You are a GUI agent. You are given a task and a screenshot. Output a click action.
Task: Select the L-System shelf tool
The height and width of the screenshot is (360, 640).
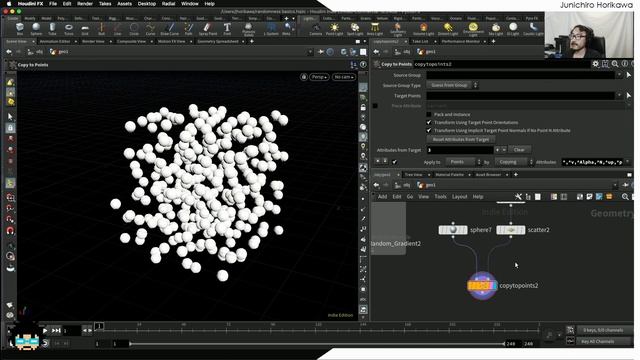[271, 29]
